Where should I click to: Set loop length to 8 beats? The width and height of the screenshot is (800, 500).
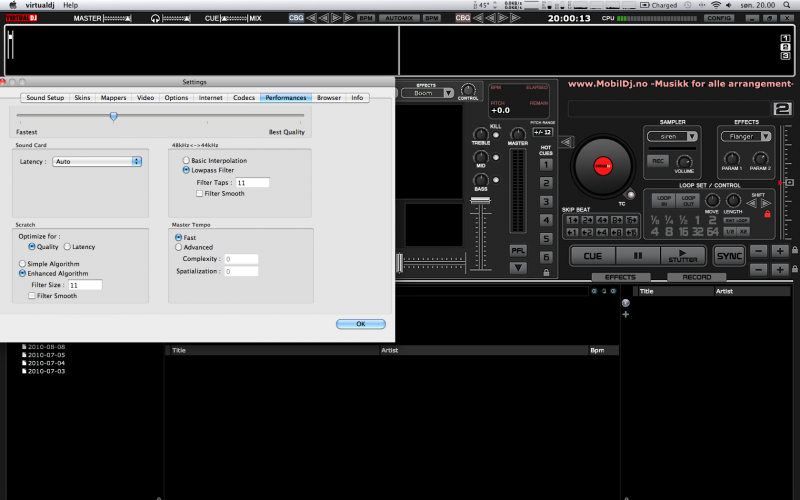click(x=669, y=232)
